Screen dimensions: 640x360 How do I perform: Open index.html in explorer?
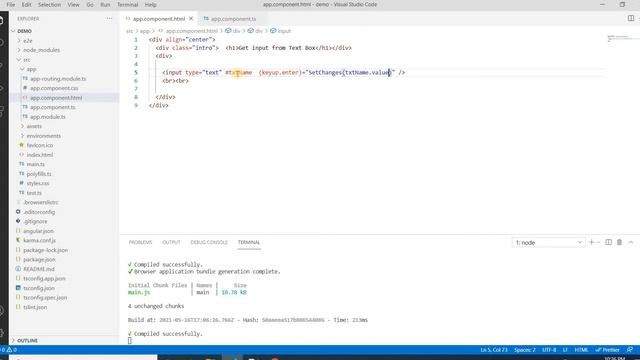40,155
